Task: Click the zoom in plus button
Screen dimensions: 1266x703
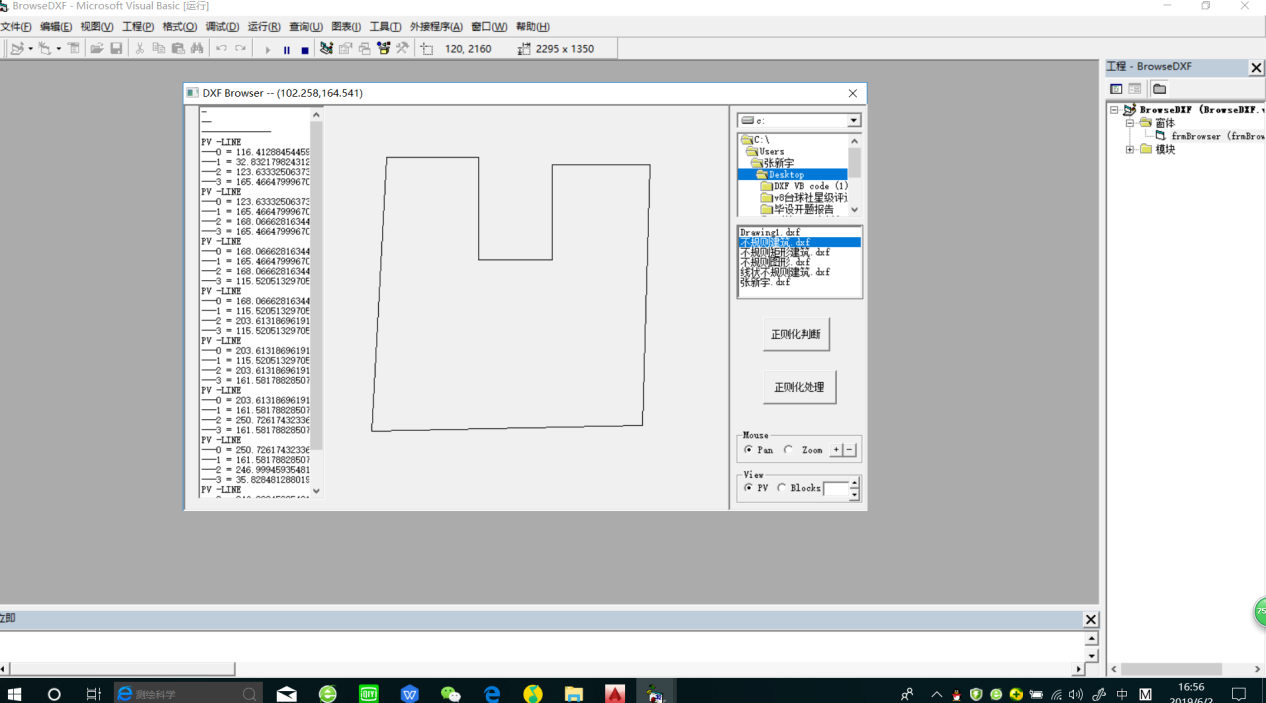Action: point(837,450)
